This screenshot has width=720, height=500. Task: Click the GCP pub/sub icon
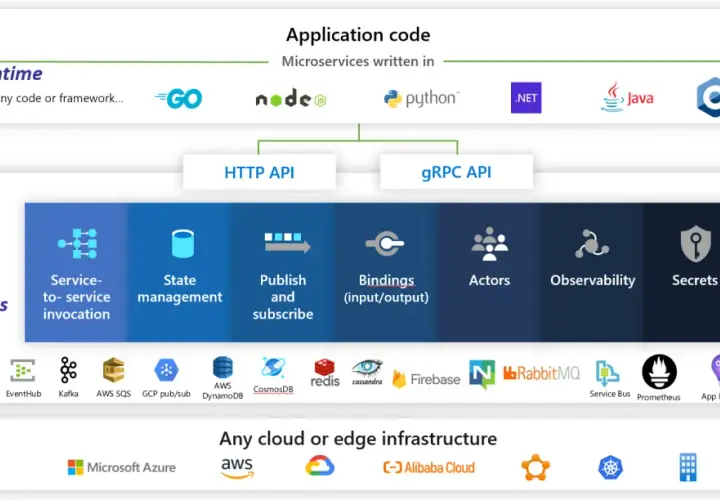[166, 370]
